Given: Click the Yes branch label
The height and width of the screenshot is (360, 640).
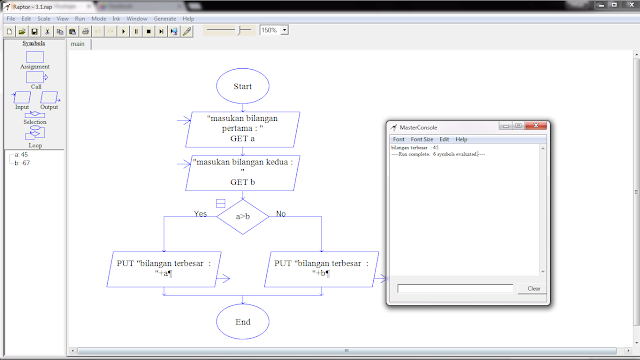Looking at the screenshot, I should (200, 213).
